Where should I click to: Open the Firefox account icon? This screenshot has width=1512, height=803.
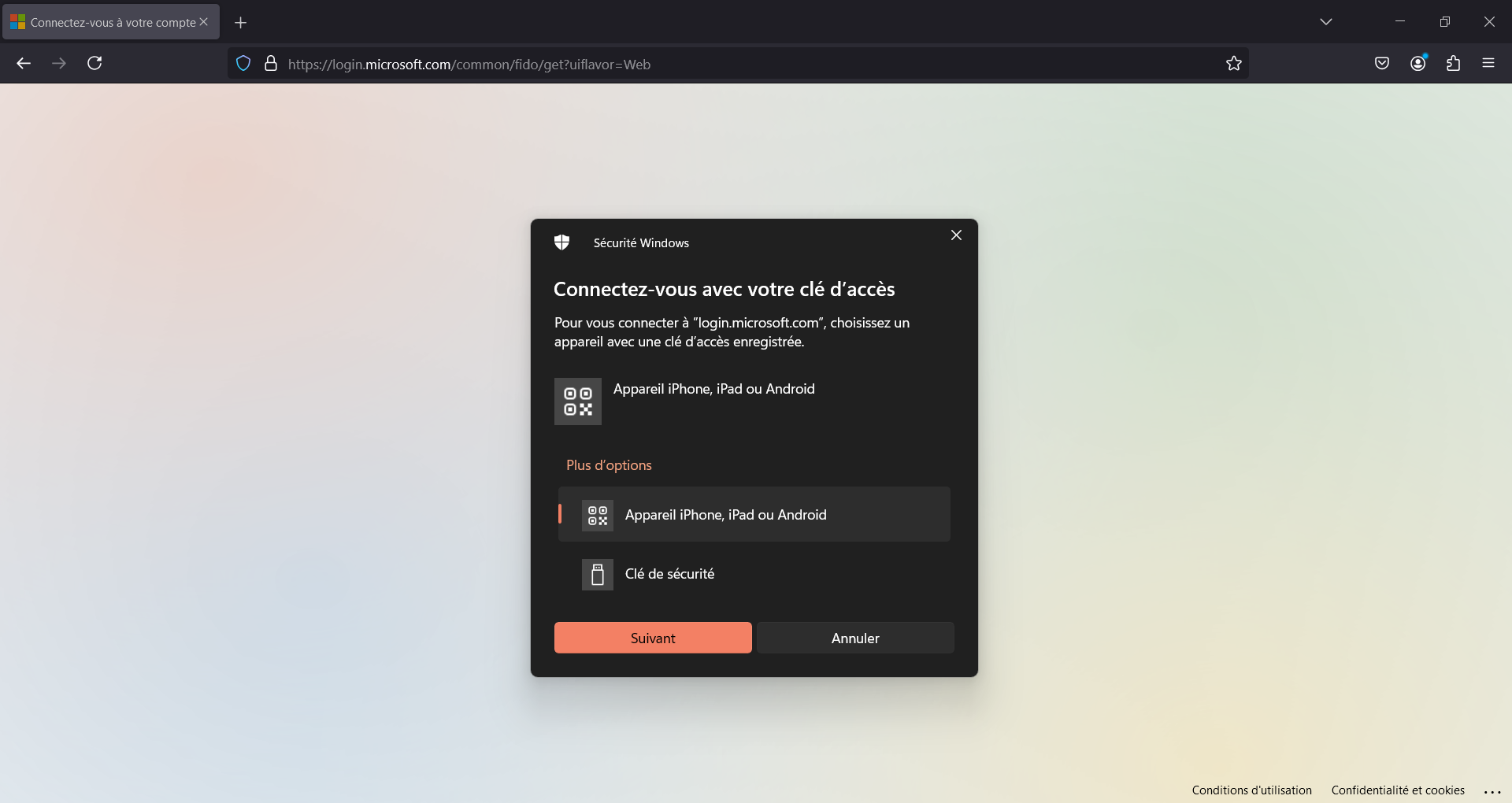point(1417,64)
